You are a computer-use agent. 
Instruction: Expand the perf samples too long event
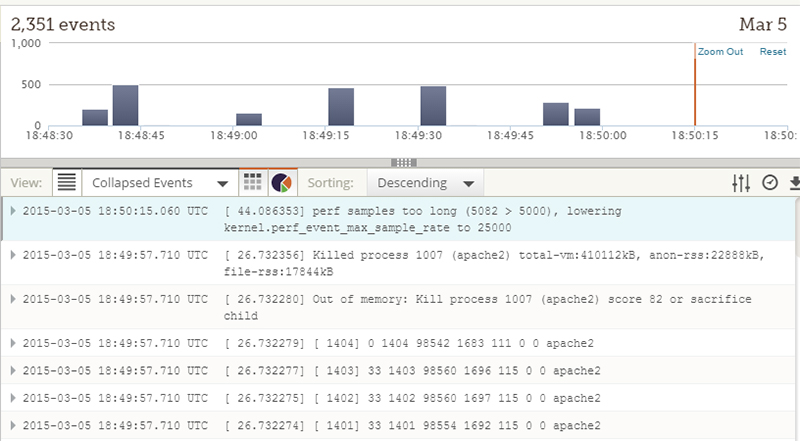[12, 212]
